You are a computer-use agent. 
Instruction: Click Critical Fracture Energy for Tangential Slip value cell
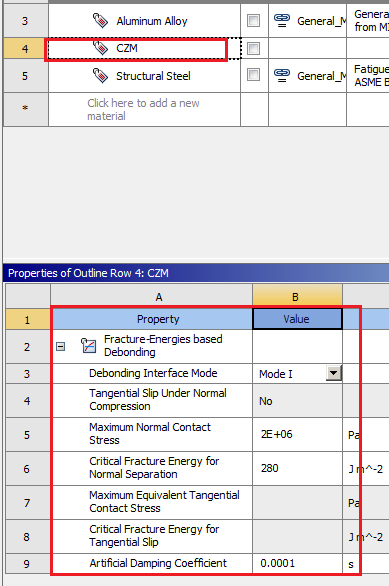pyautogui.click(x=297, y=536)
